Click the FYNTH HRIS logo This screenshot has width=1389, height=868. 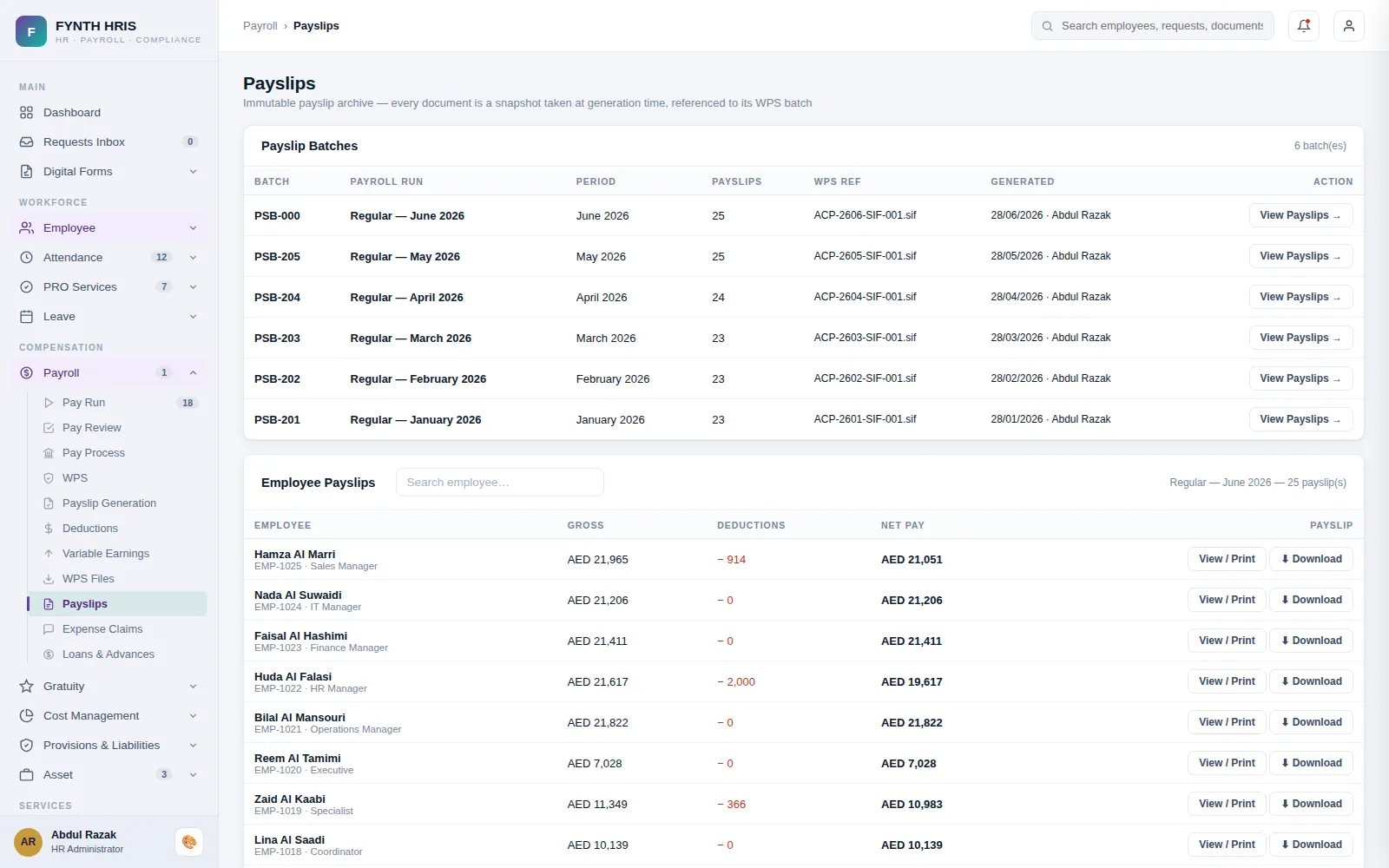pyautogui.click(x=31, y=31)
